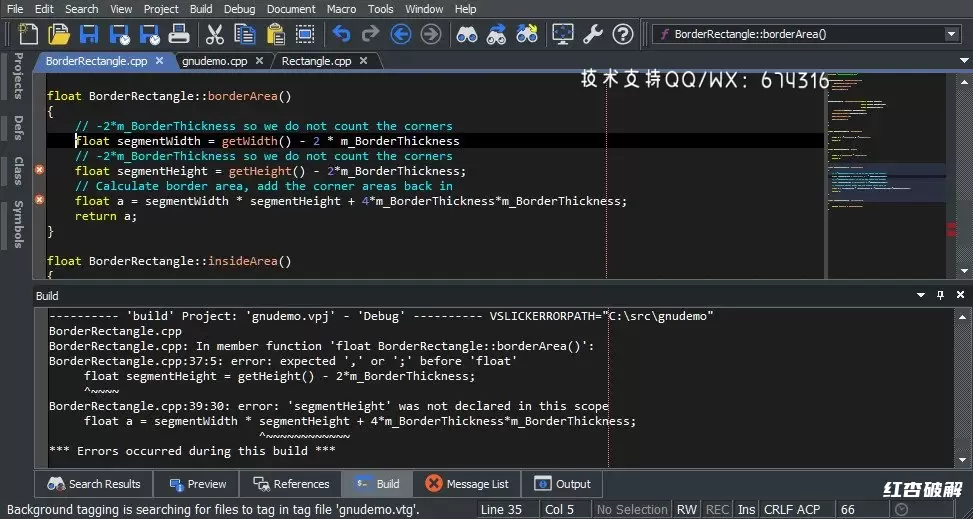The image size is (973, 519).
Task: Click the 'Line 35' status bar field
Action: pyautogui.click(x=501, y=509)
